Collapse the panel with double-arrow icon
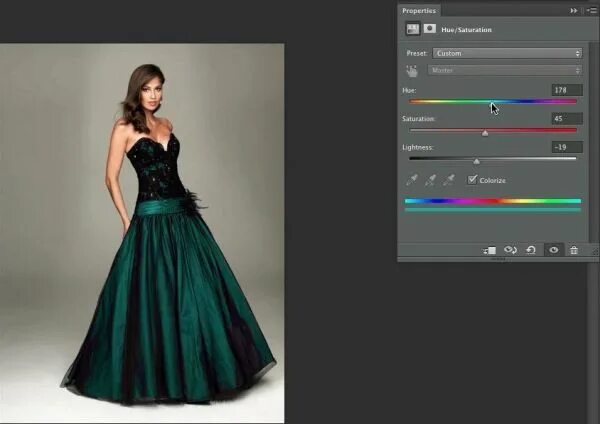 [x=574, y=11]
